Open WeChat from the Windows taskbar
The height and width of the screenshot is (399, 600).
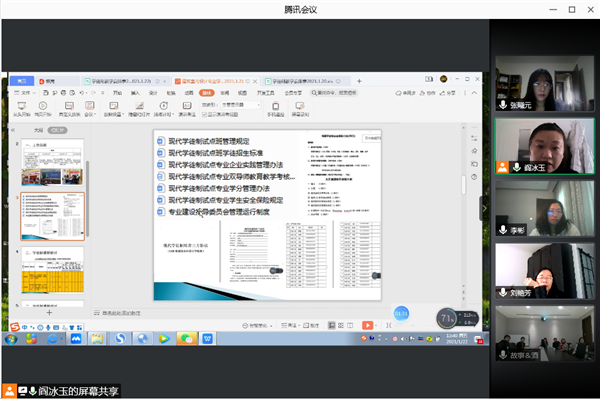pos(187,339)
